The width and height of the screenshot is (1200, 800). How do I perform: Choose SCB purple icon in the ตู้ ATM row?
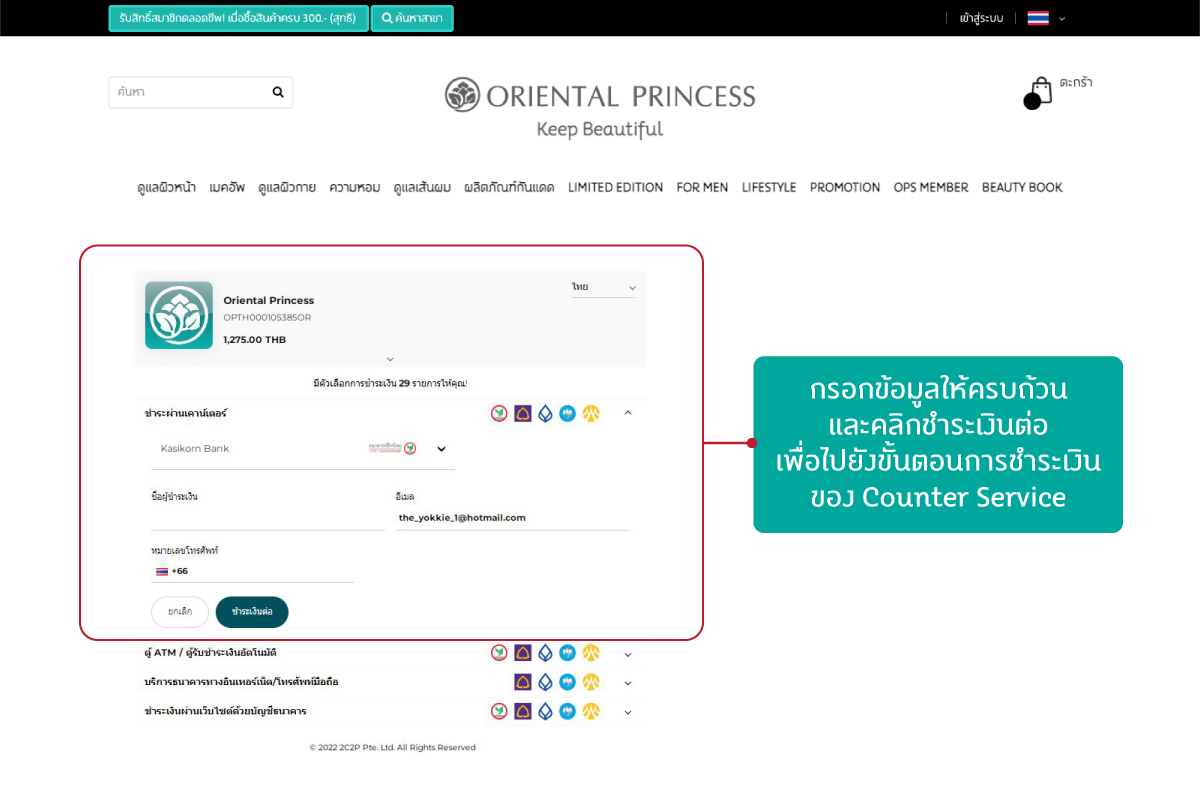523,653
